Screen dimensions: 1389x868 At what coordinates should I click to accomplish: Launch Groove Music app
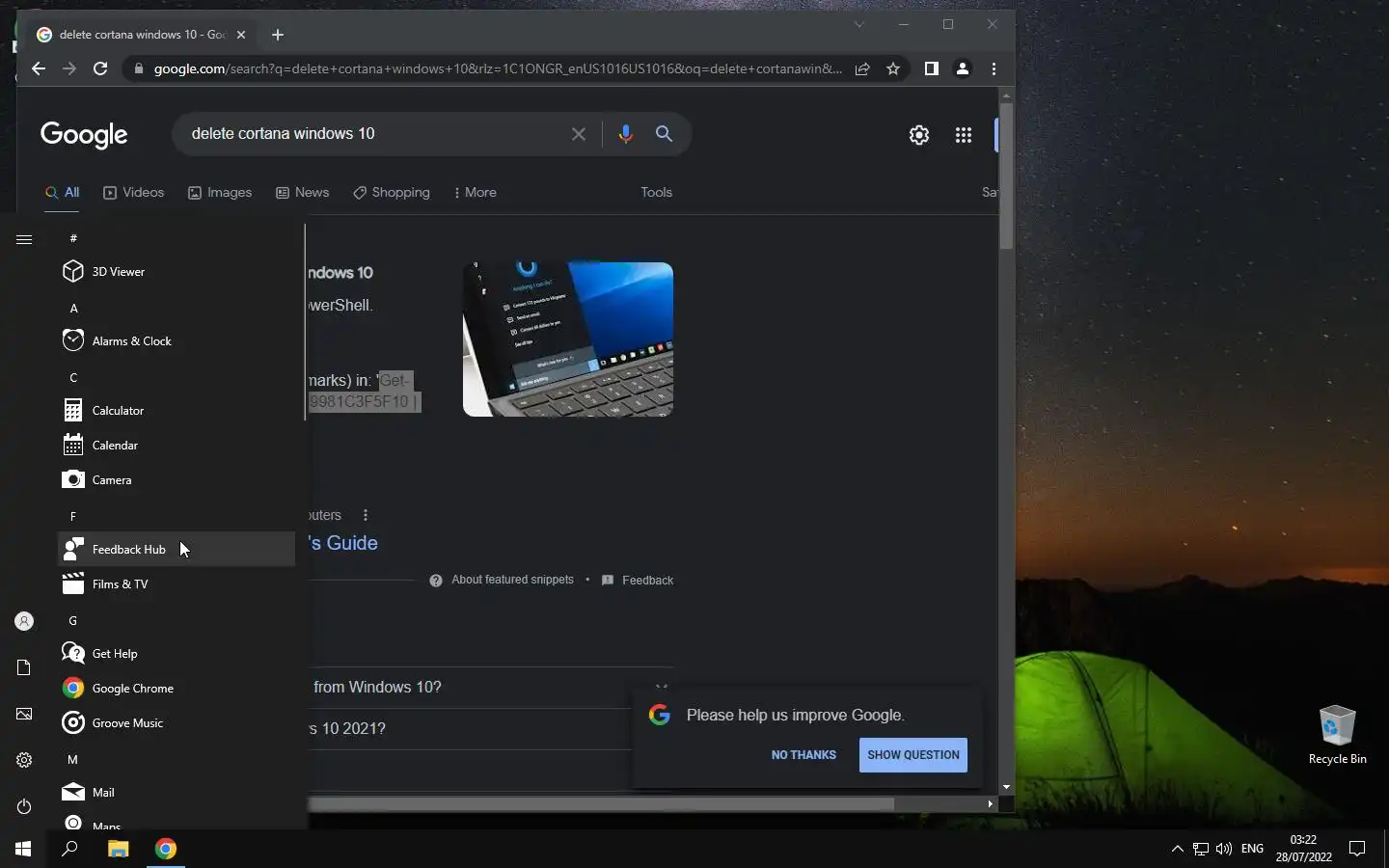tap(177, 723)
